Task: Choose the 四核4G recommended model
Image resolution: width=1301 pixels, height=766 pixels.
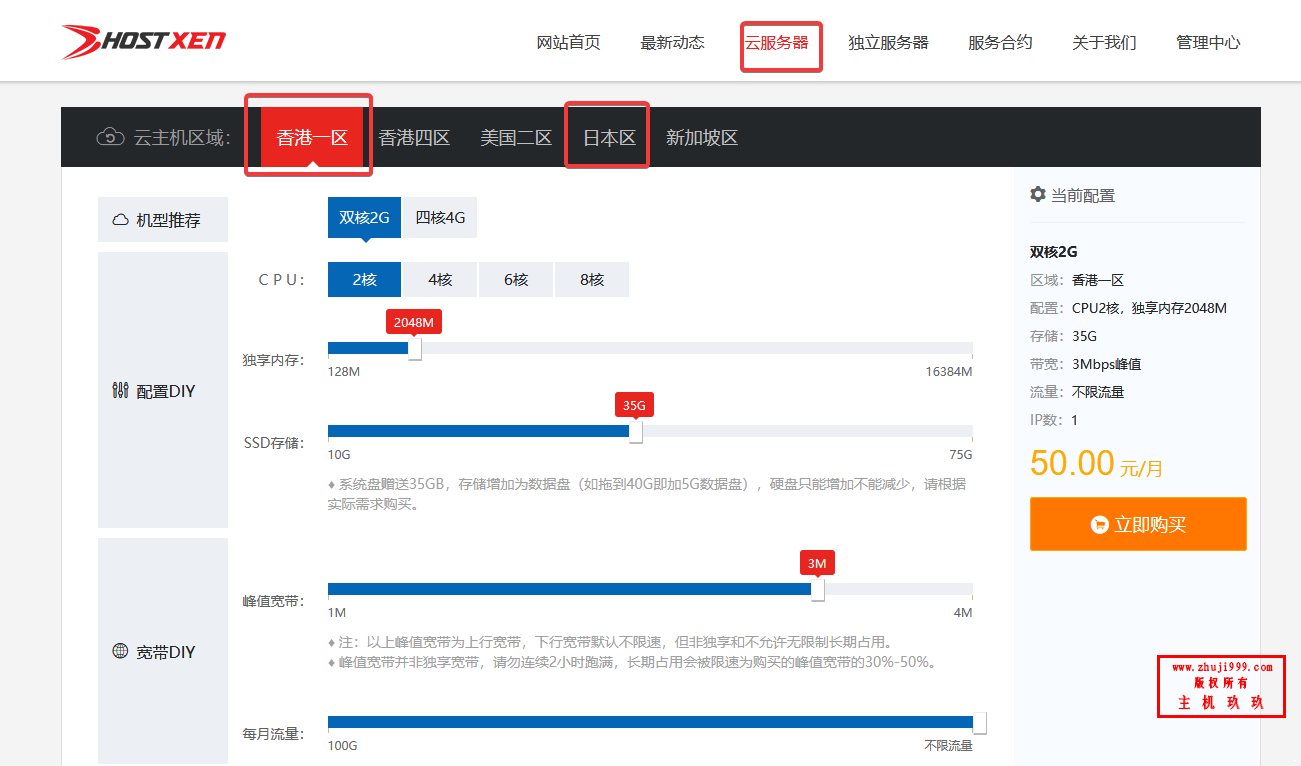Action: 440,217
